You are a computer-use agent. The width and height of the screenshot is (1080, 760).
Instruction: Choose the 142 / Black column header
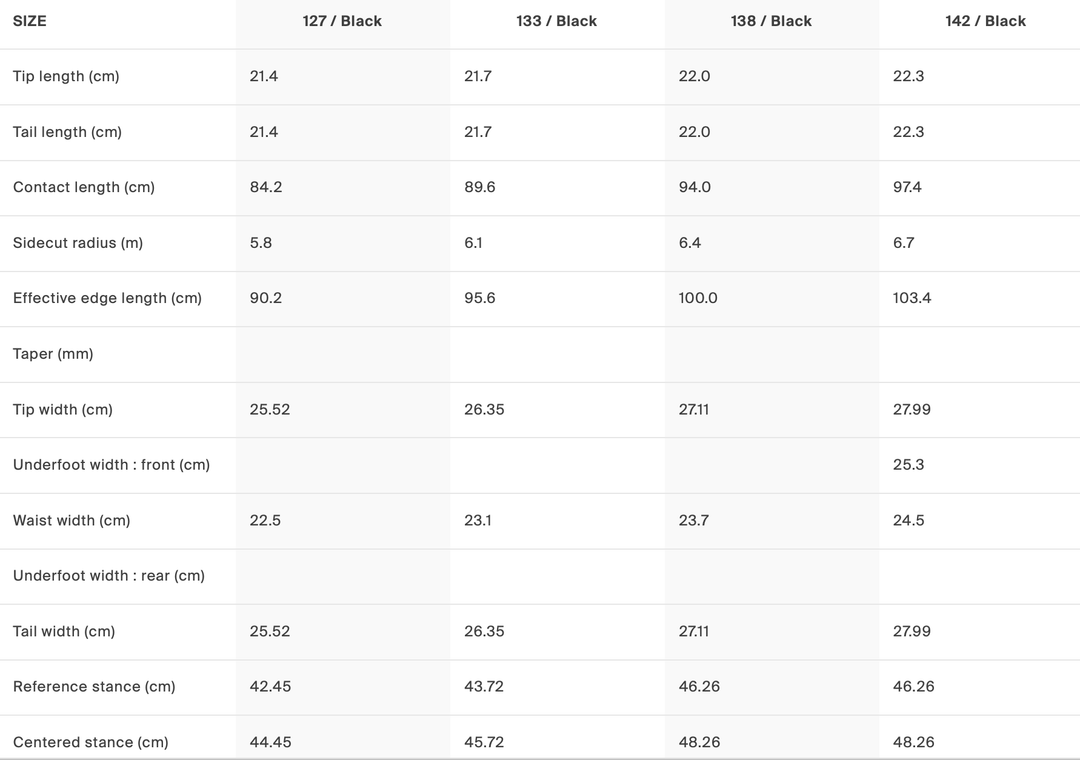click(985, 21)
